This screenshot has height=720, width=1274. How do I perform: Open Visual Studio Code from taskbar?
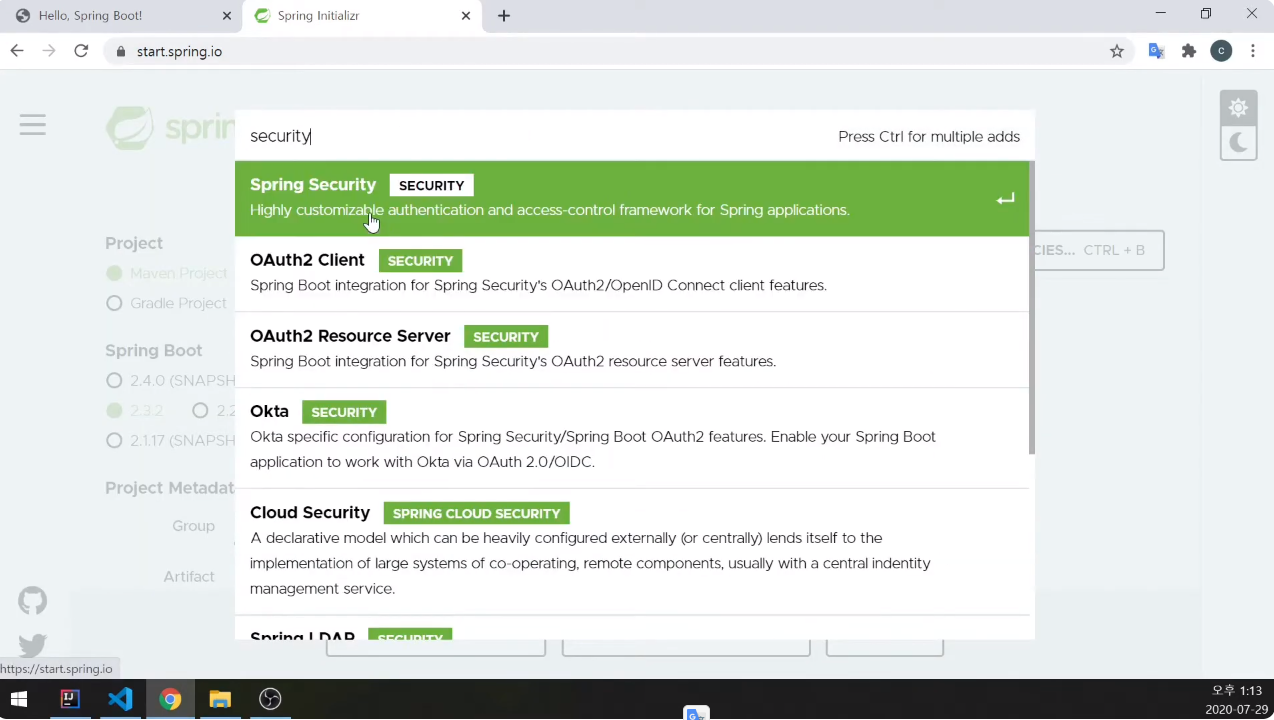(120, 699)
